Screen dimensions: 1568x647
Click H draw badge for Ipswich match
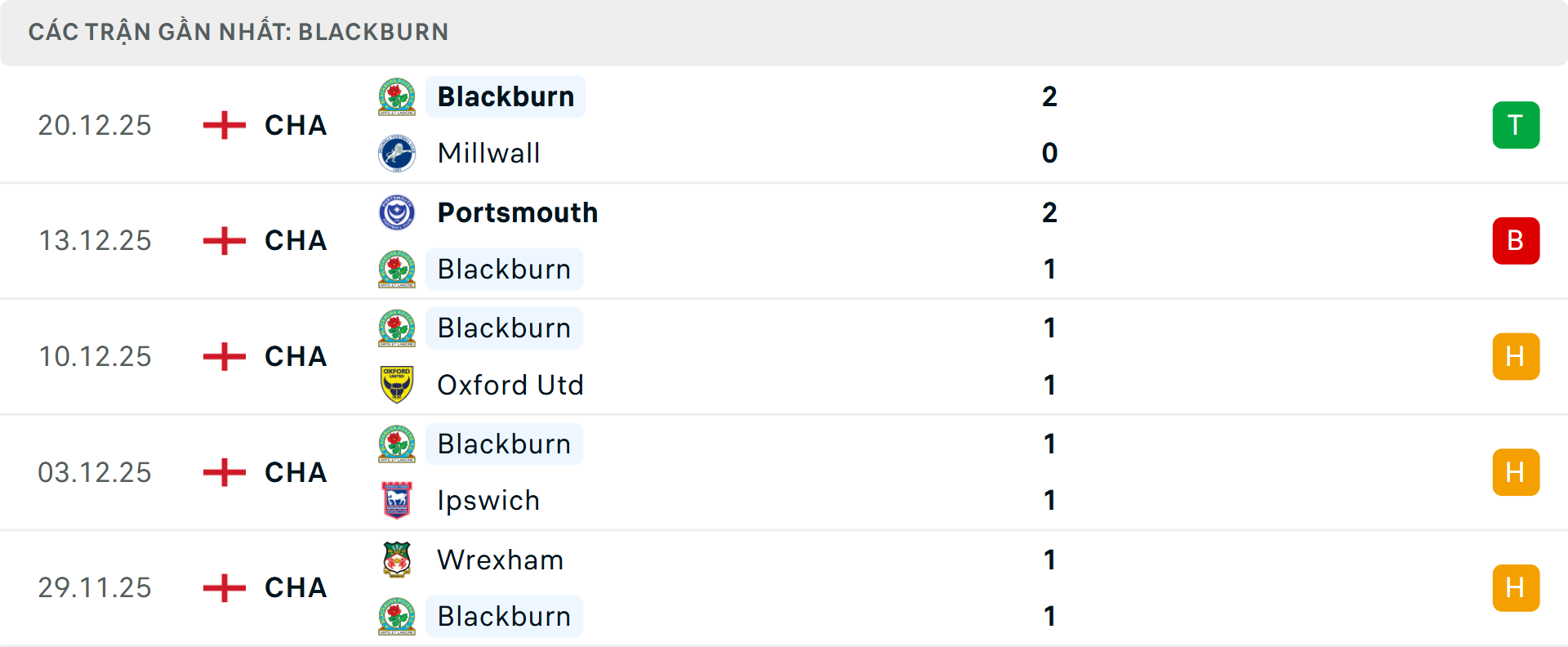pos(1516,472)
